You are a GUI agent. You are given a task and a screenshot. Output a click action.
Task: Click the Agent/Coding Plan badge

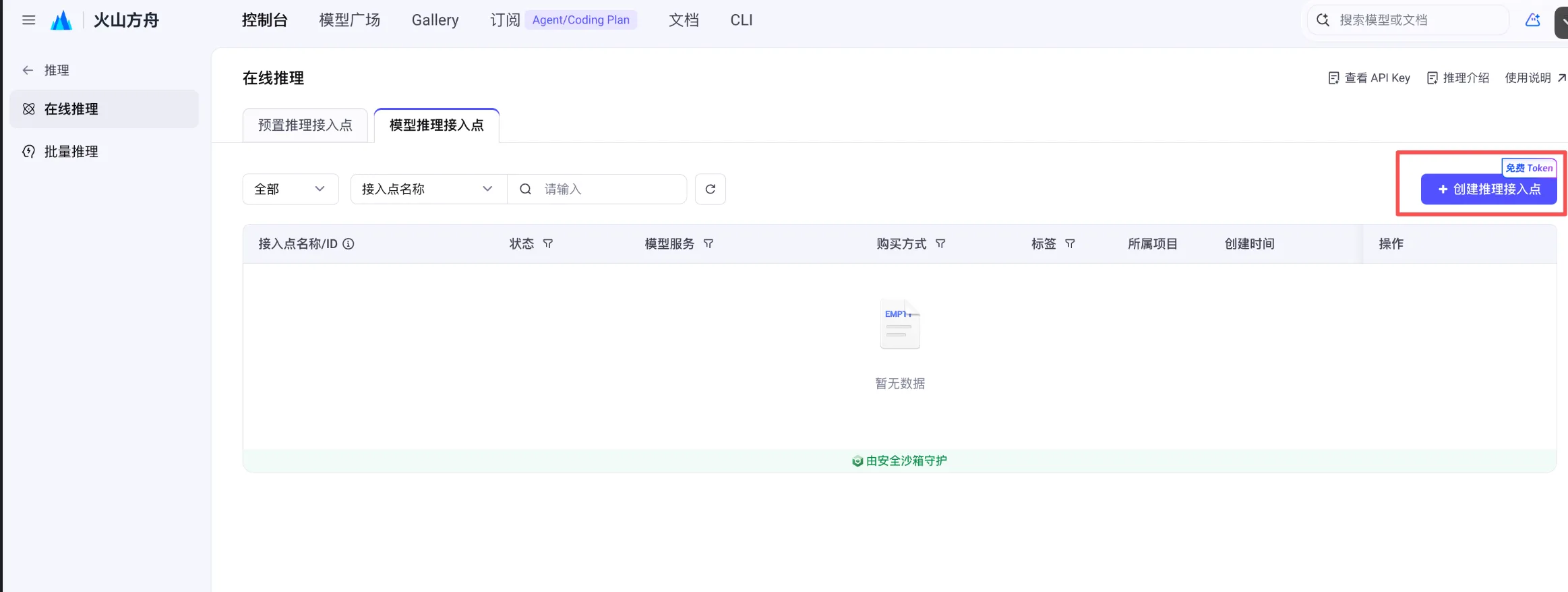[x=581, y=20]
